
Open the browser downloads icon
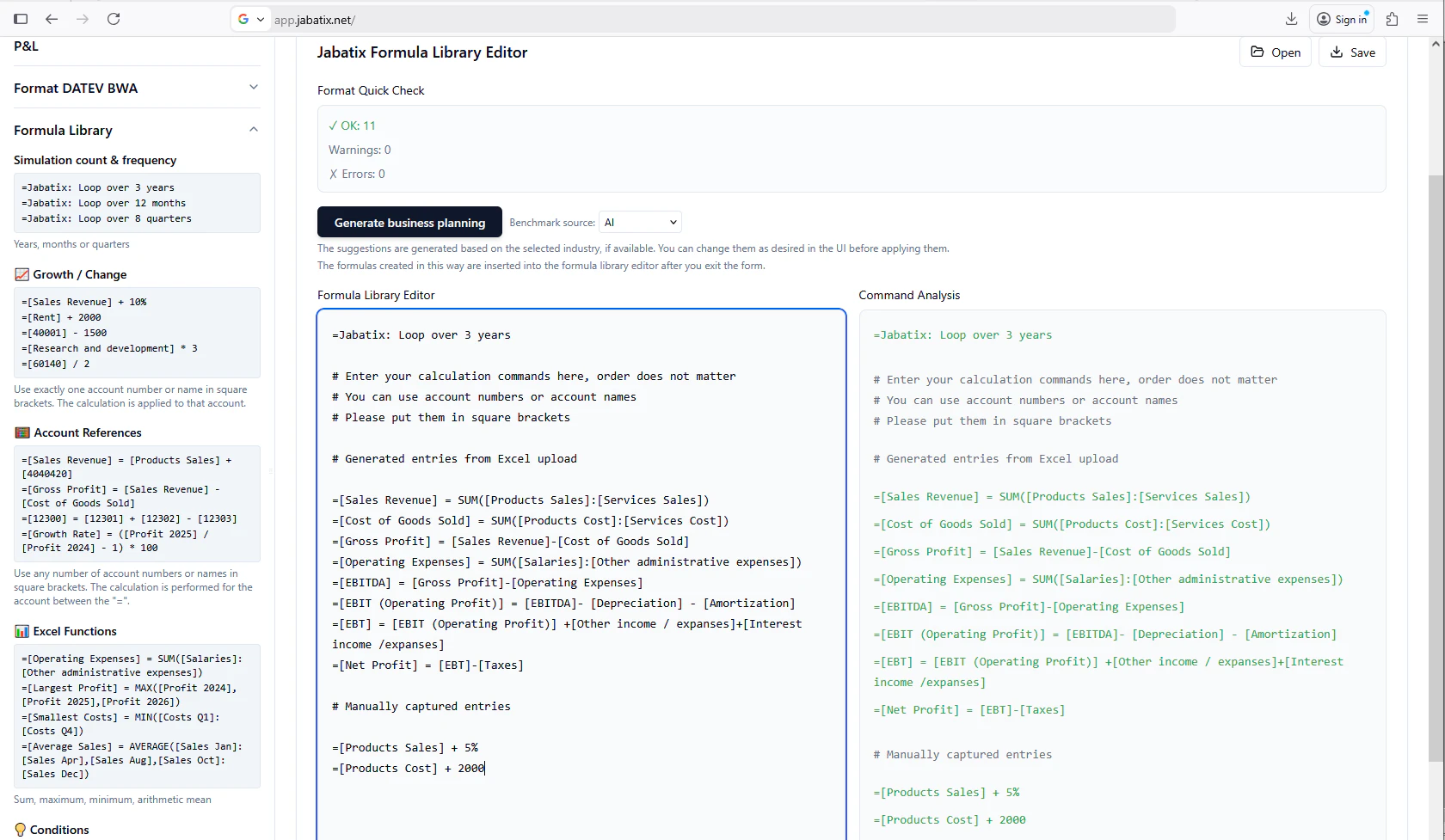pyautogui.click(x=1290, y=19)
